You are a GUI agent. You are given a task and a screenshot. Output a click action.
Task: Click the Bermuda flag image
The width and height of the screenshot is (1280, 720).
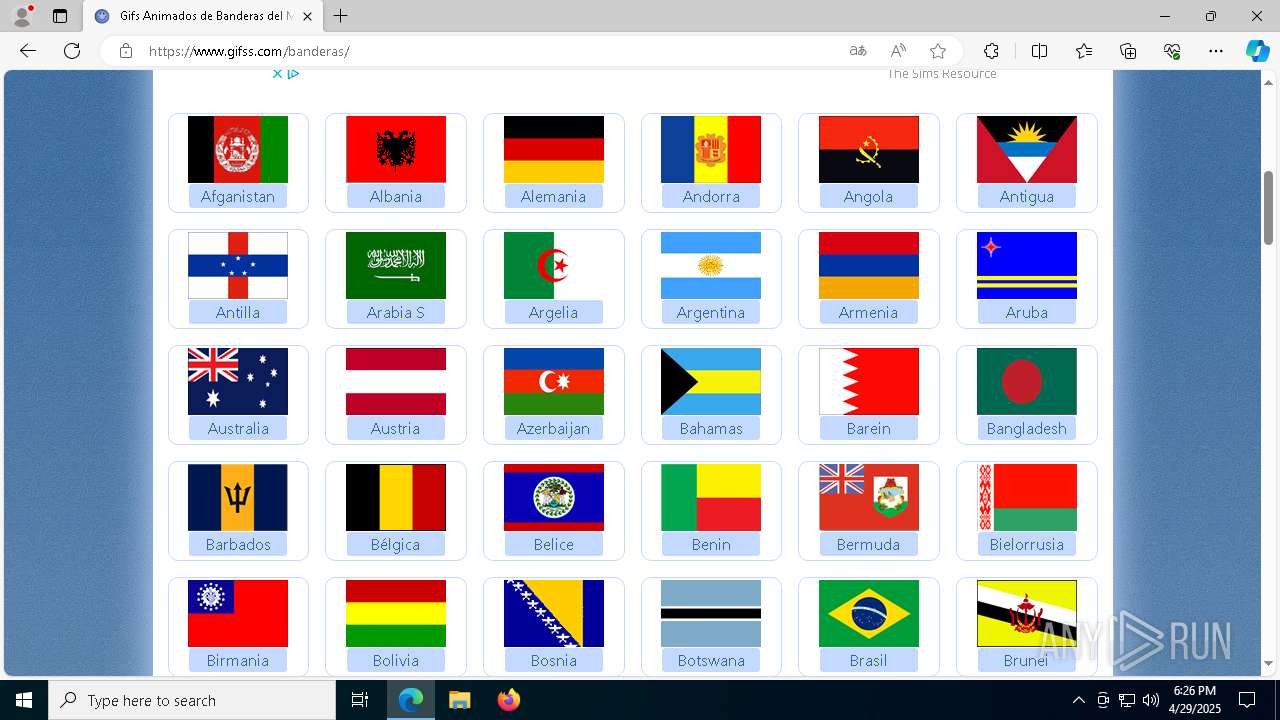[869, 497]
